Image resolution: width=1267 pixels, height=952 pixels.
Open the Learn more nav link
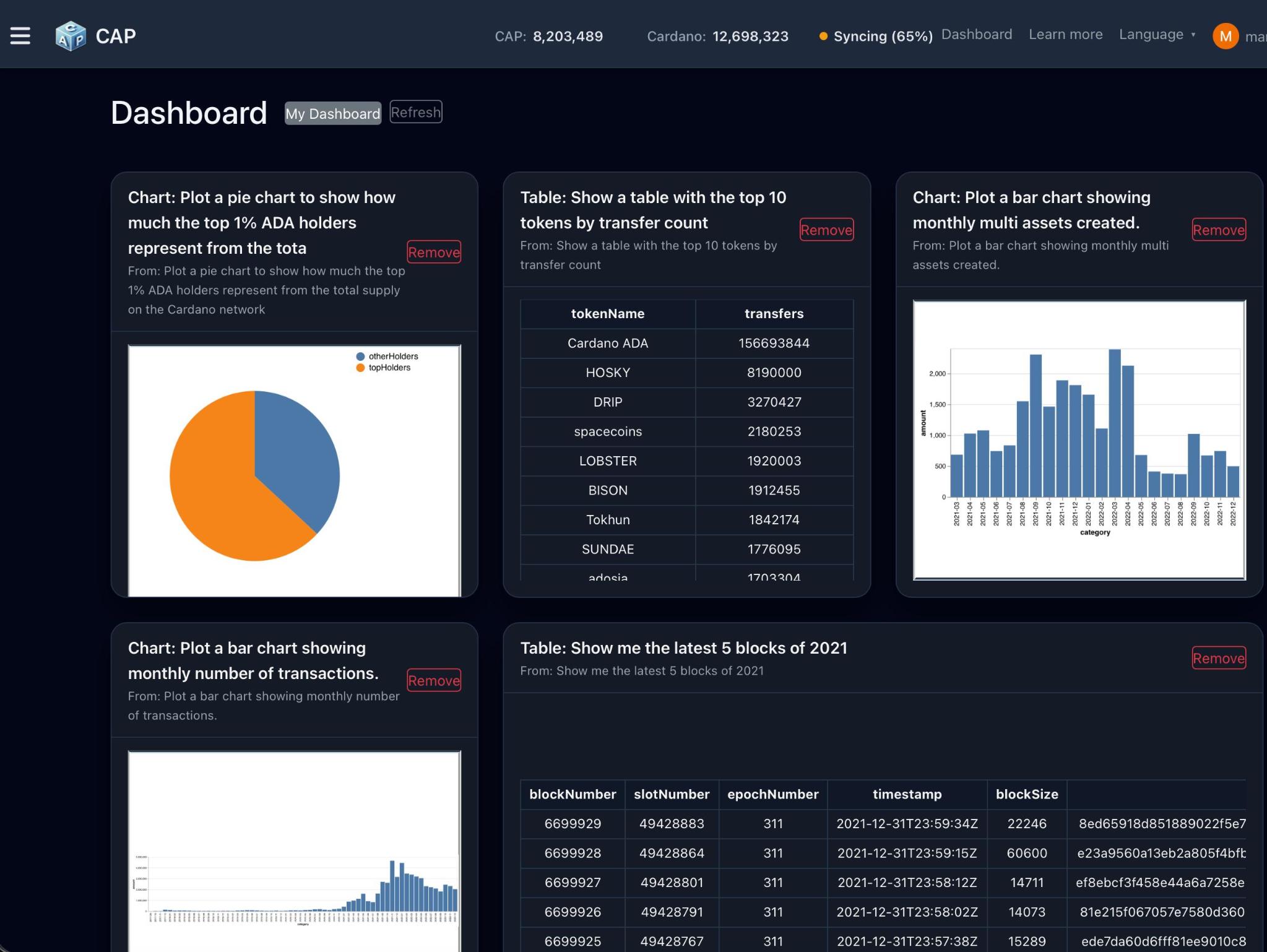click(x=1065, y=35)
